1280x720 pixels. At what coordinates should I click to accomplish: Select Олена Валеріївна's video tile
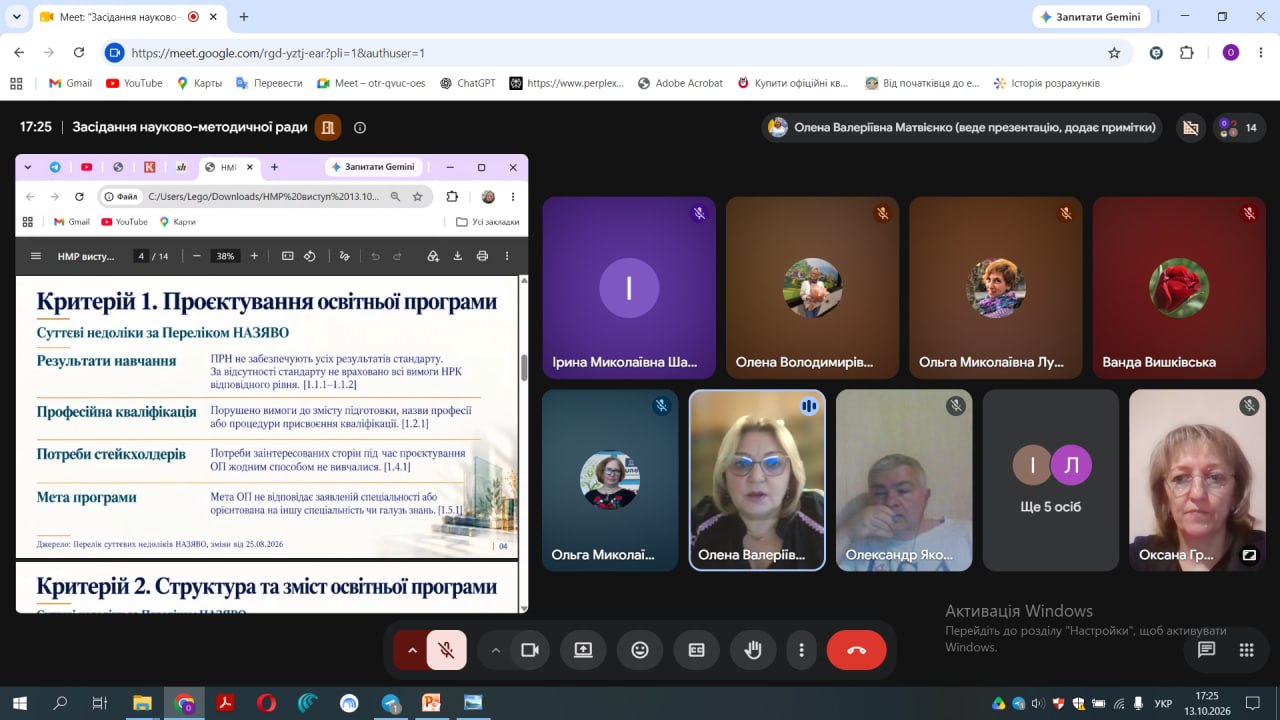tap(757, 480)
